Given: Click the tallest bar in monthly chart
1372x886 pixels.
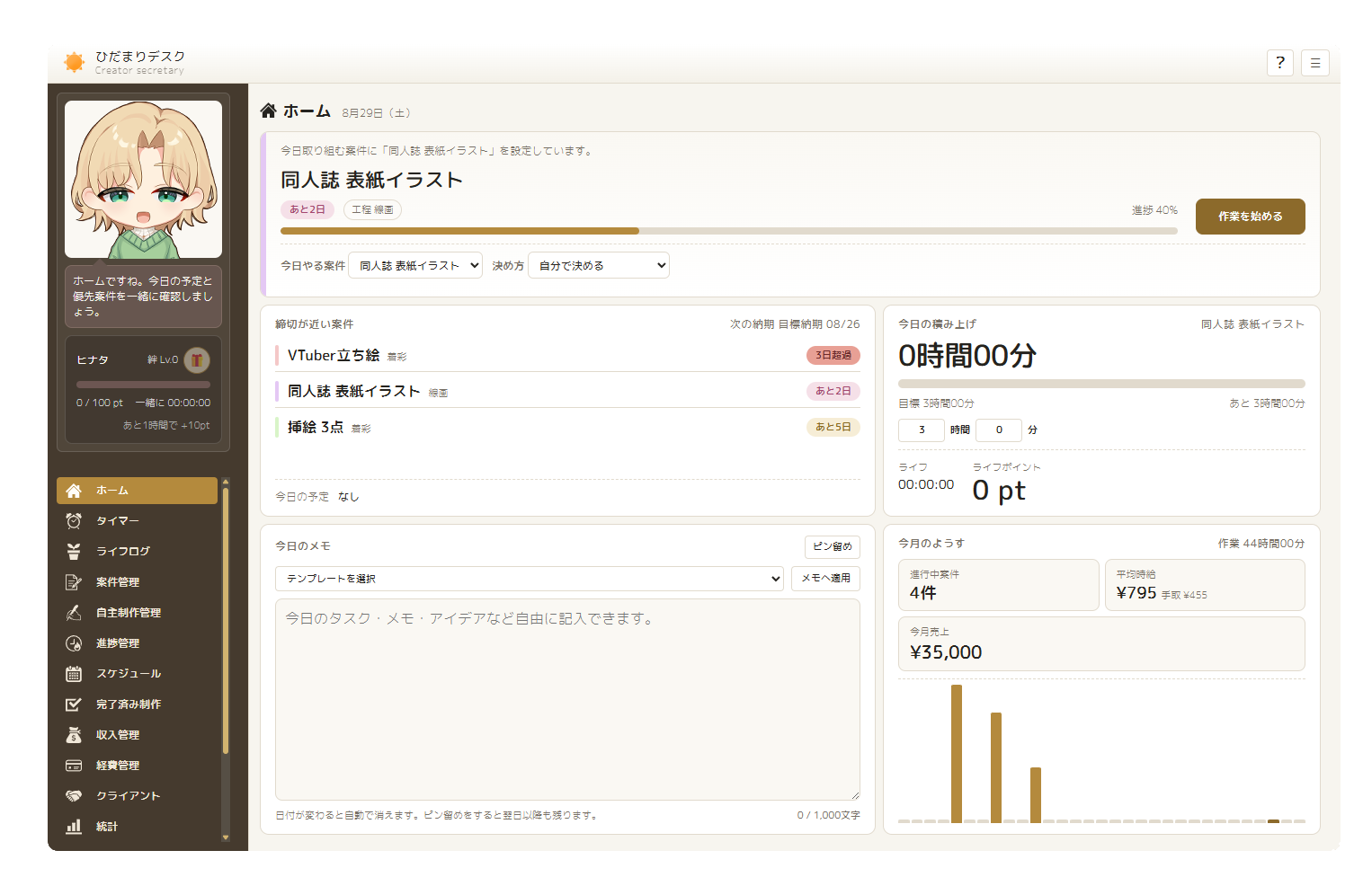Looking at the screenshot, I should 957,753.
